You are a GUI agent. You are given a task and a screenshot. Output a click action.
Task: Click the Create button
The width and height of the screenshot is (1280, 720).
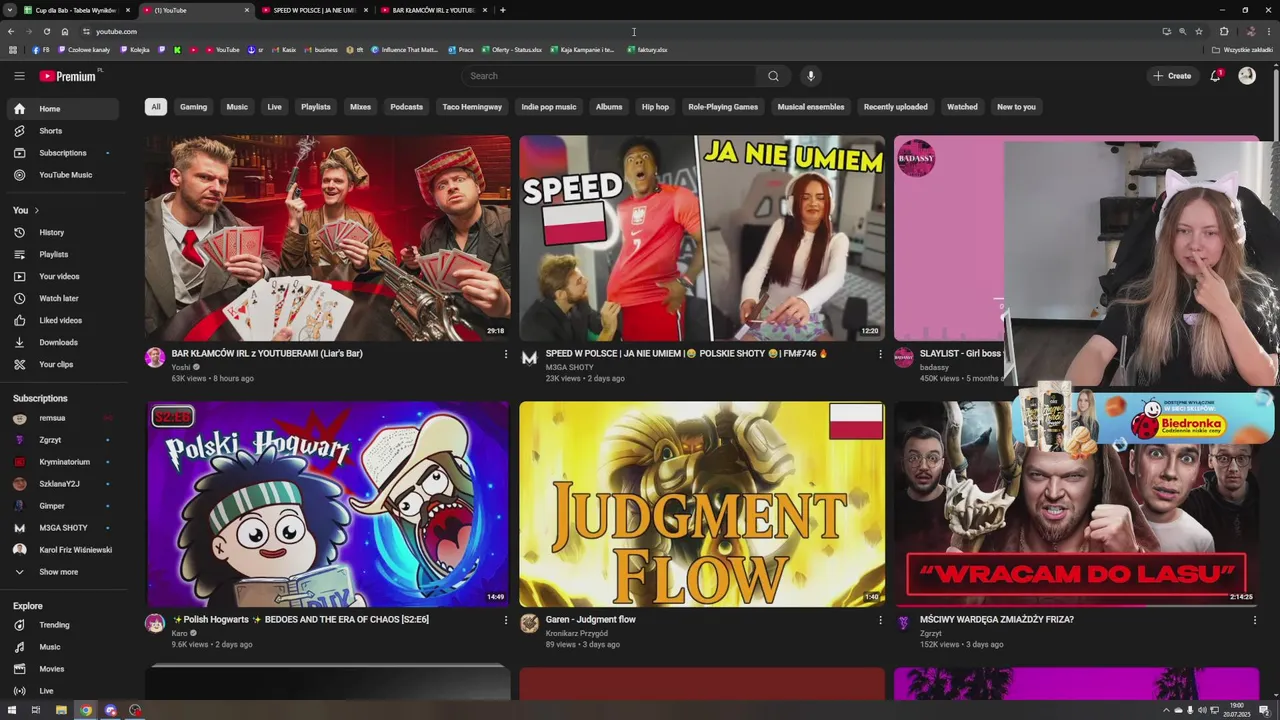coord(1172,76)
